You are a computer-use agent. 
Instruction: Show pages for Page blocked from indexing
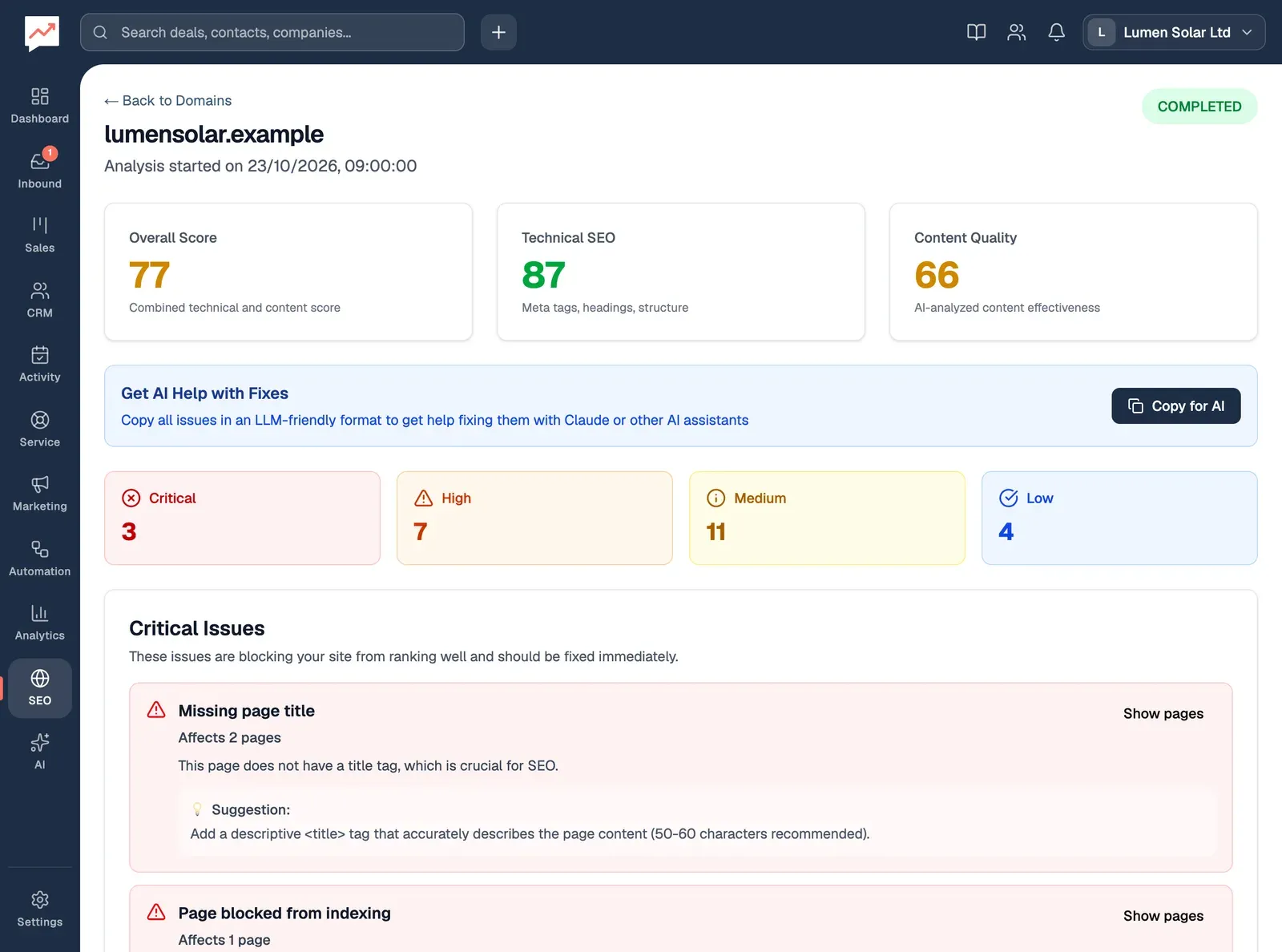tap(1163, 916)
